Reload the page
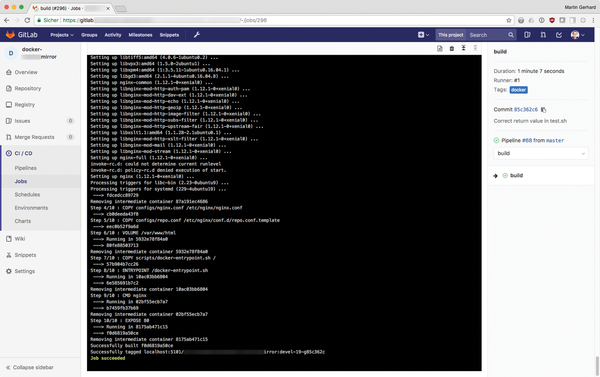Viewport: 600px width, 377px height. point(27,20)
